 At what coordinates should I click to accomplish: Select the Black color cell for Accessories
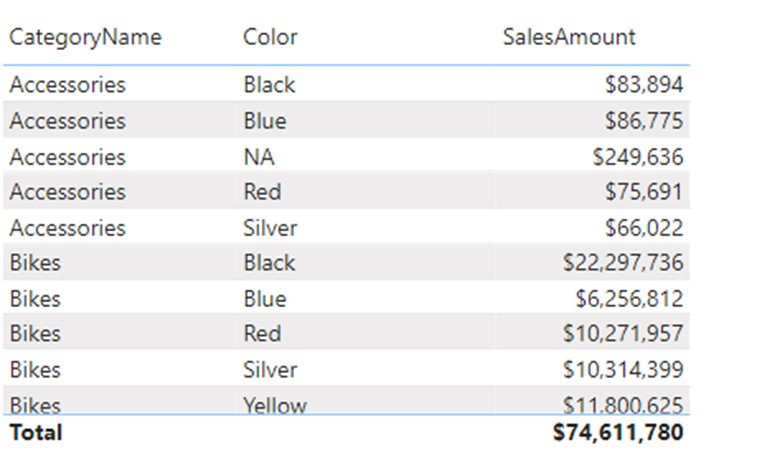(x=269, y=85)
